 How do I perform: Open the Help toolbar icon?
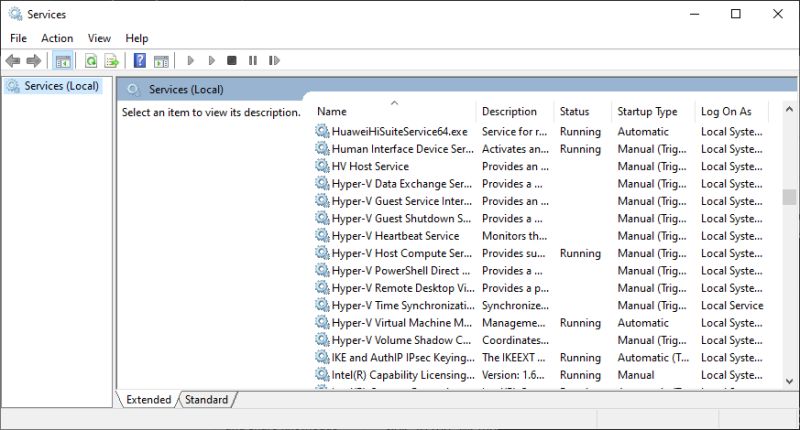click(140, 61)
